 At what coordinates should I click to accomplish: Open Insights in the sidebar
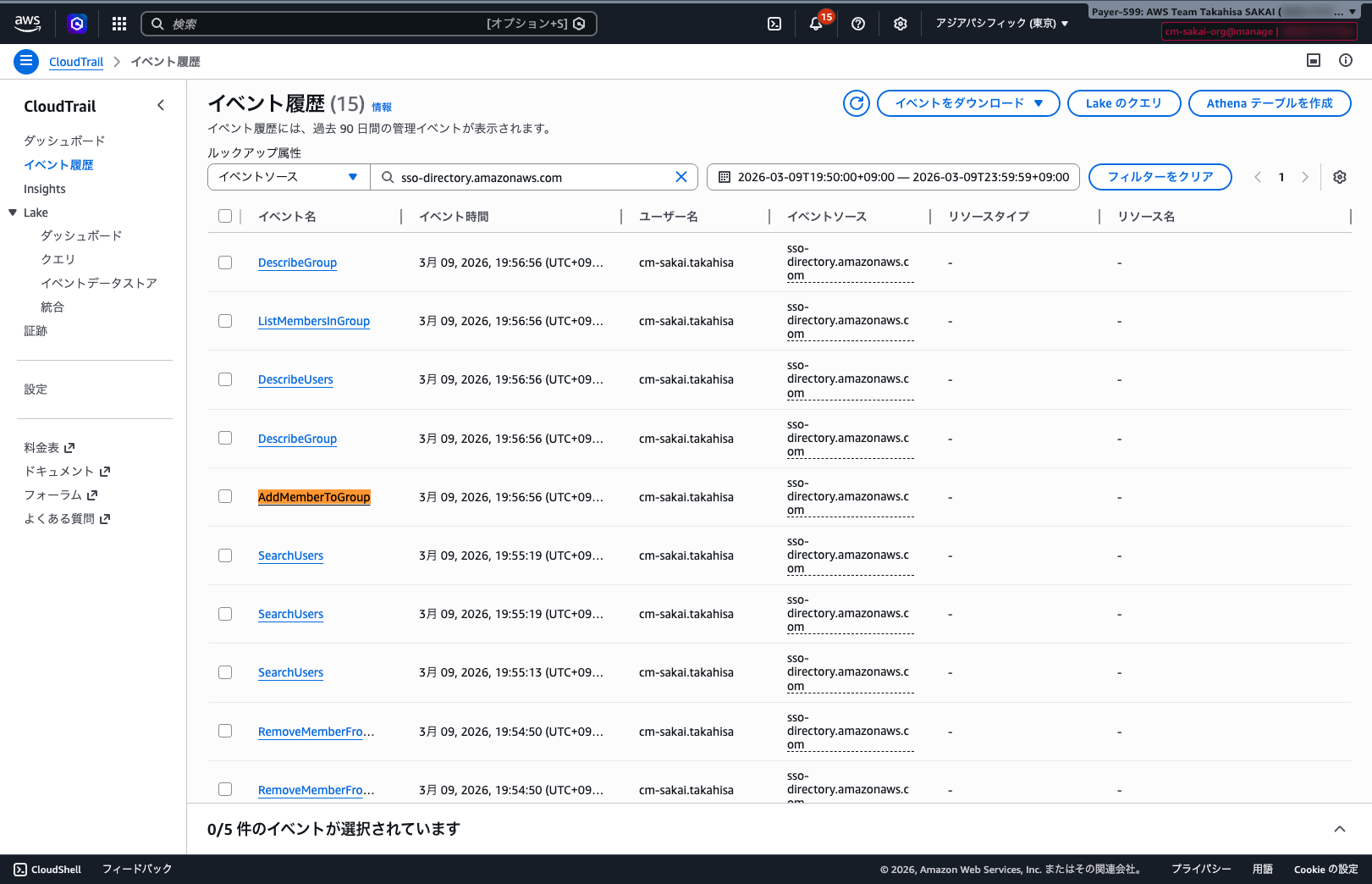point(45,189)
